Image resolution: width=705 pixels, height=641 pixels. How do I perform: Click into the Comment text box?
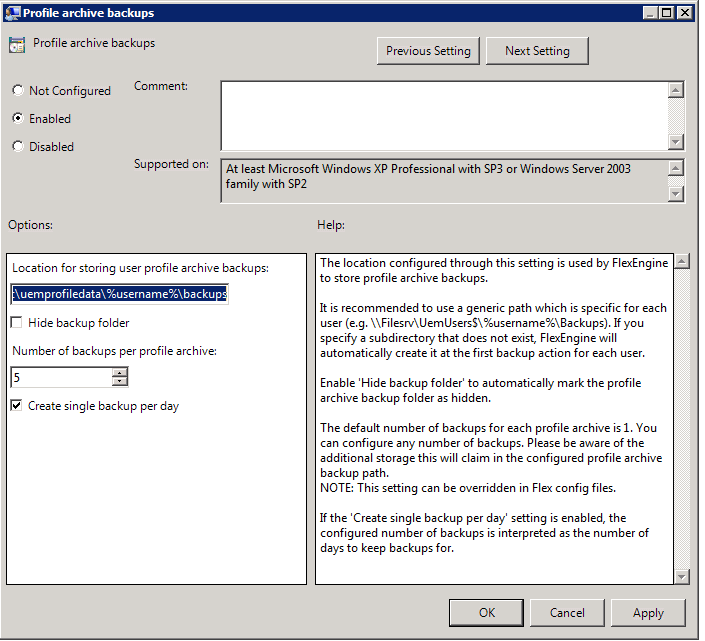443,115
